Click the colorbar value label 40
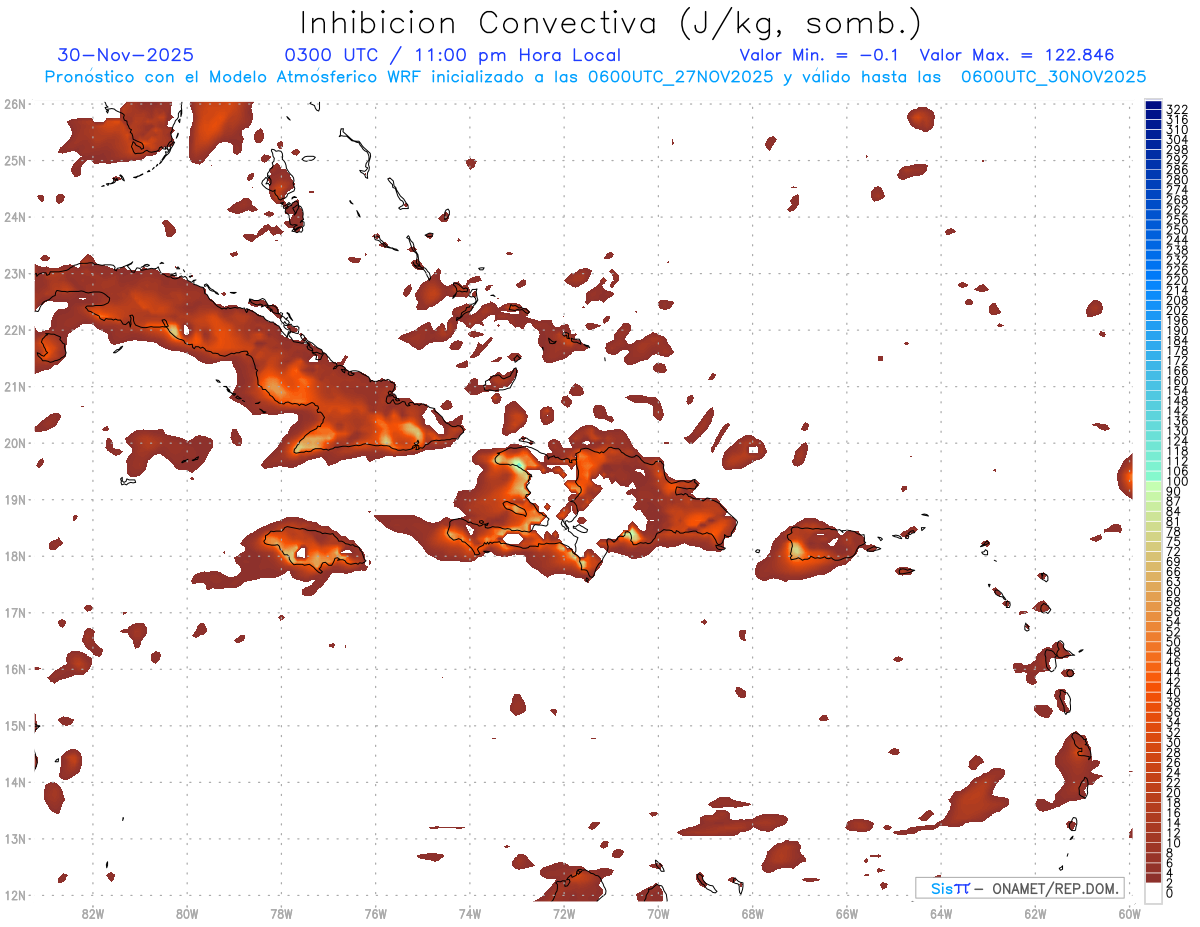Screen dimensions: 1200x927 (1174, 692)
